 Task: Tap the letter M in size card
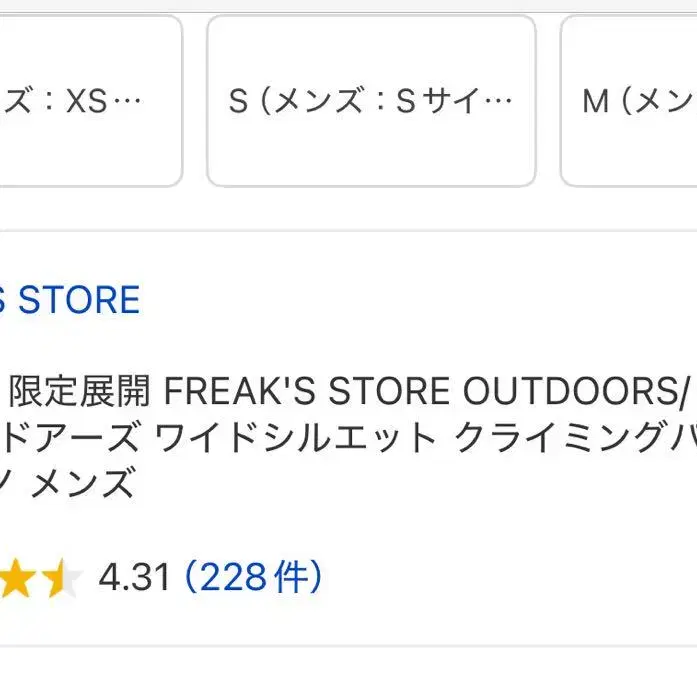pos(596,101)
